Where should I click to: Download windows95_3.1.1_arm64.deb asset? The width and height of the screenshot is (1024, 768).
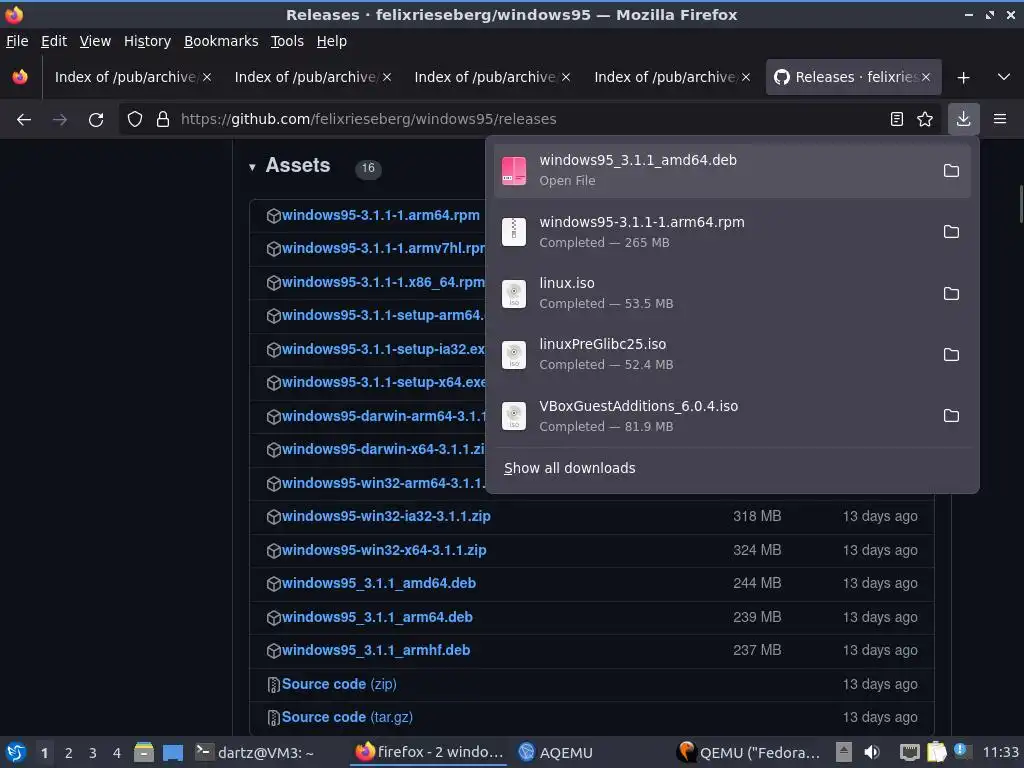(377, 617)
